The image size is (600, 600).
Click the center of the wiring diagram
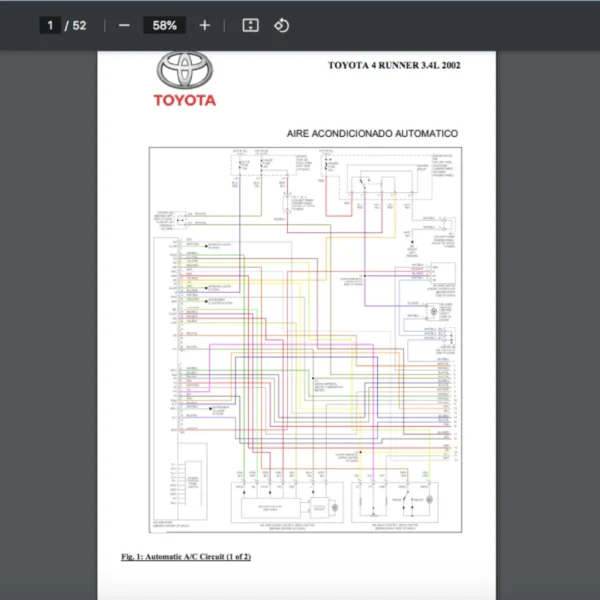[306, 340]
